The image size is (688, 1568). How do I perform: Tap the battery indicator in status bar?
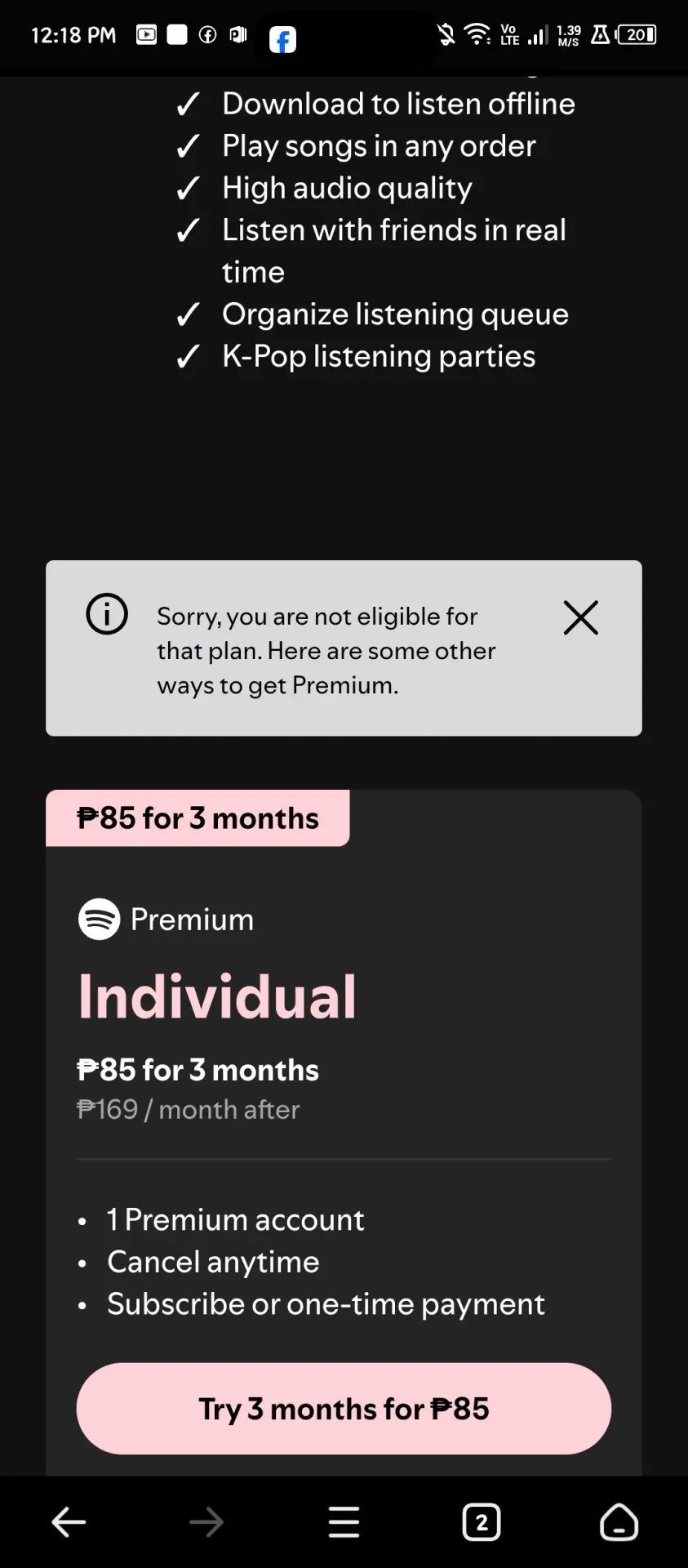point(637,34)
